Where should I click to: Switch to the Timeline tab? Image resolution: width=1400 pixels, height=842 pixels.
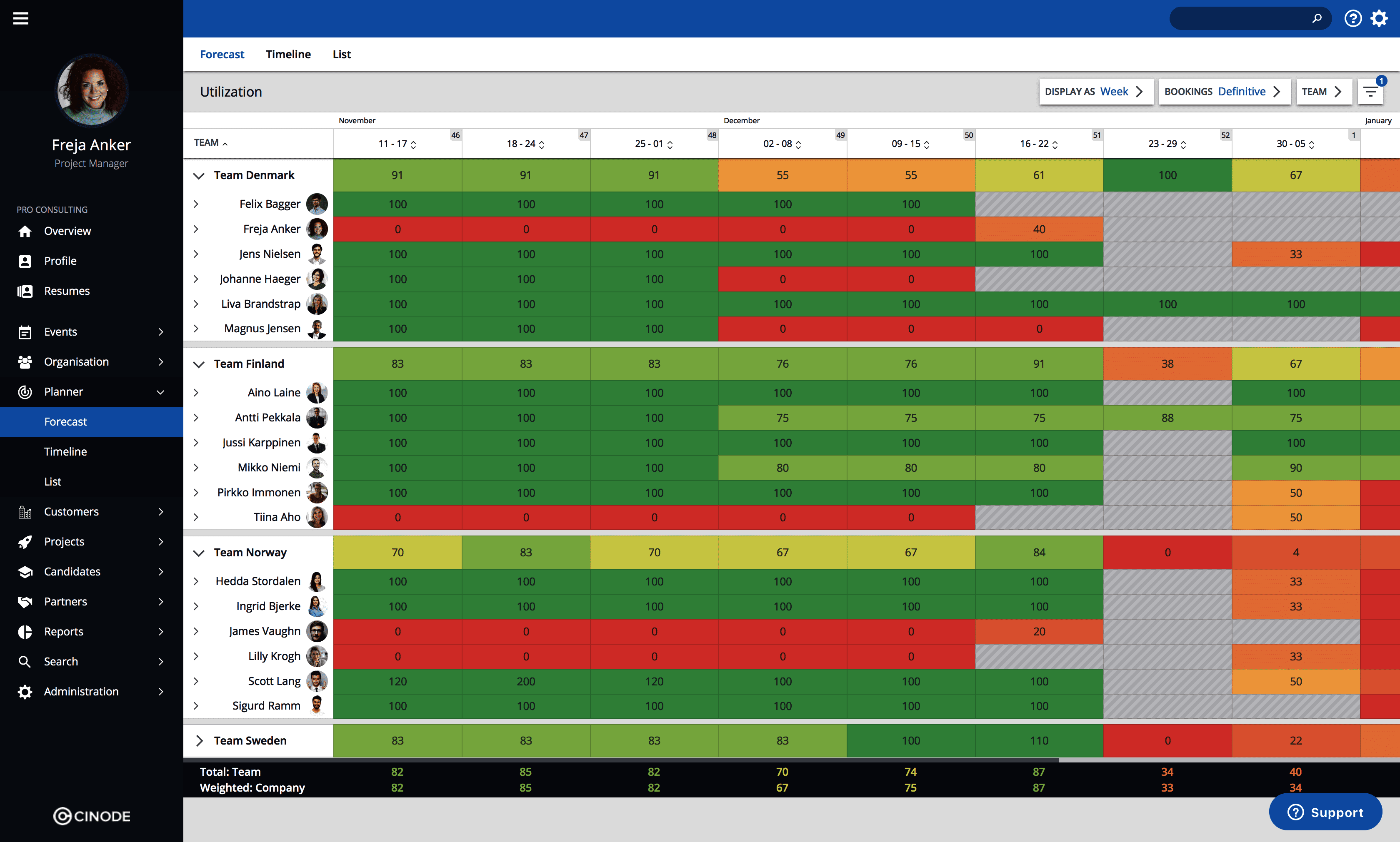pyautogui.click(x=288, y=55)
